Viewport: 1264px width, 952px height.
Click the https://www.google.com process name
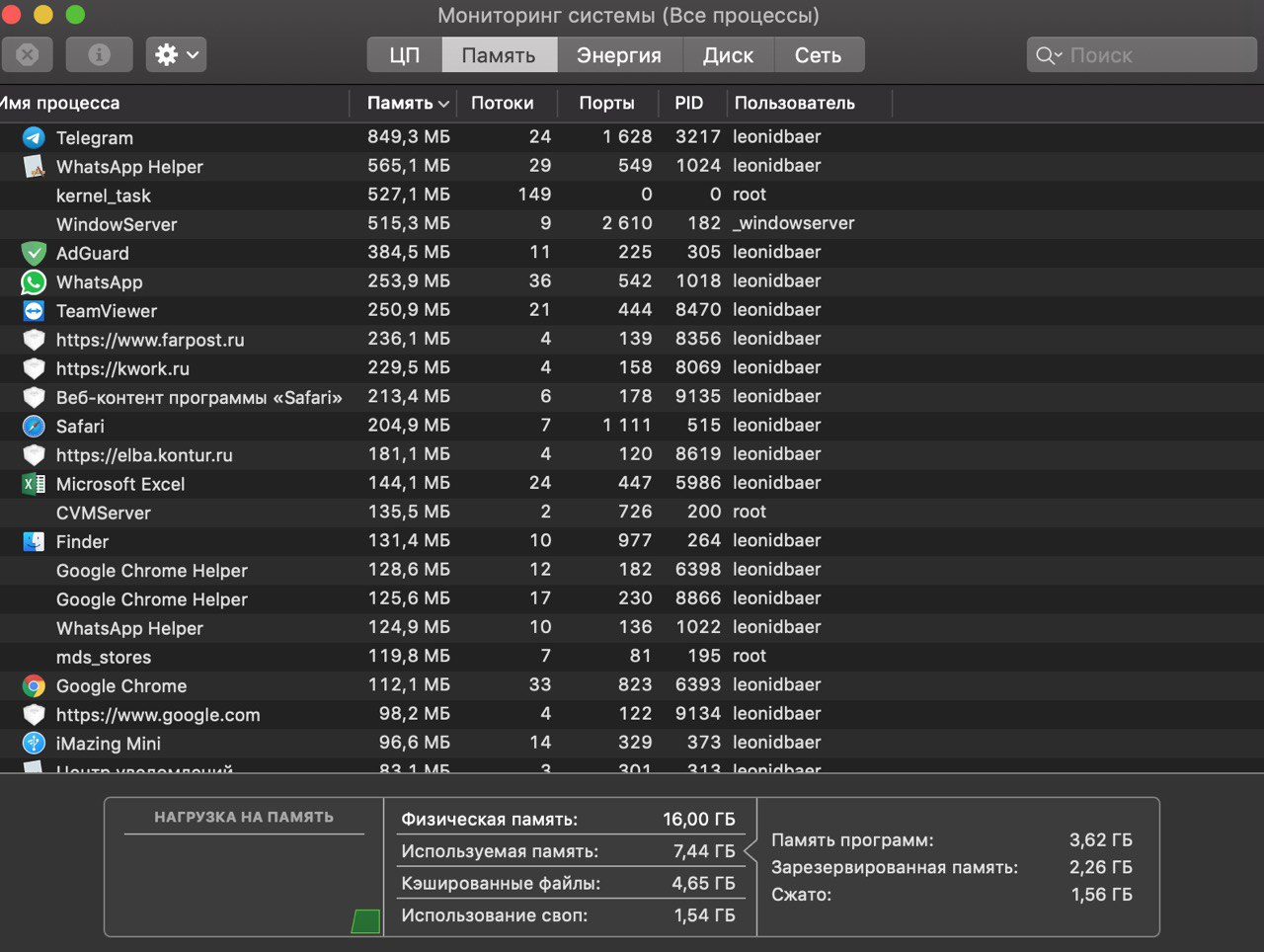pos(158,715)
